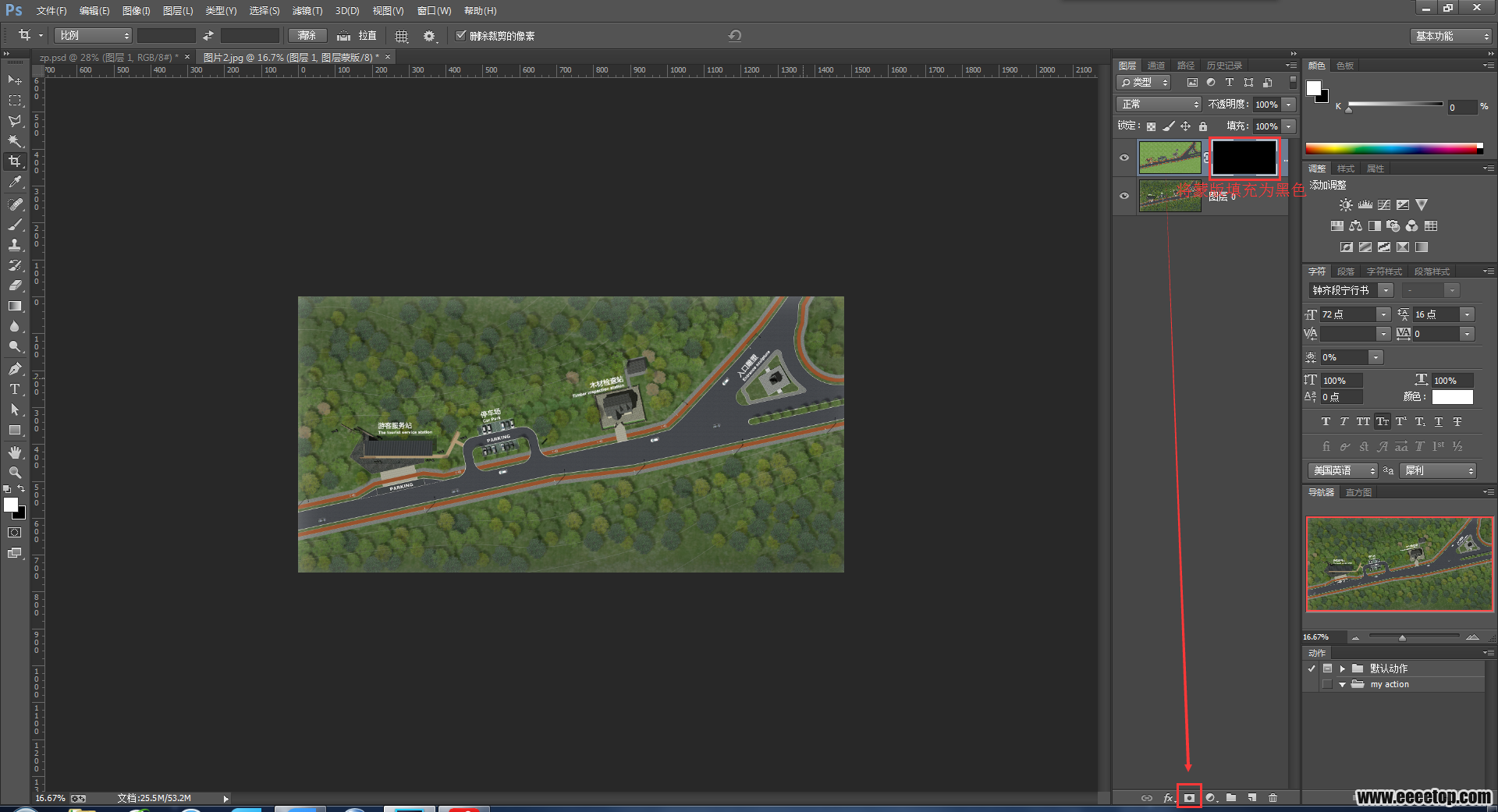Add a Levels adjustment
Screen dimensions: 1498x812
click(1365, 205)
